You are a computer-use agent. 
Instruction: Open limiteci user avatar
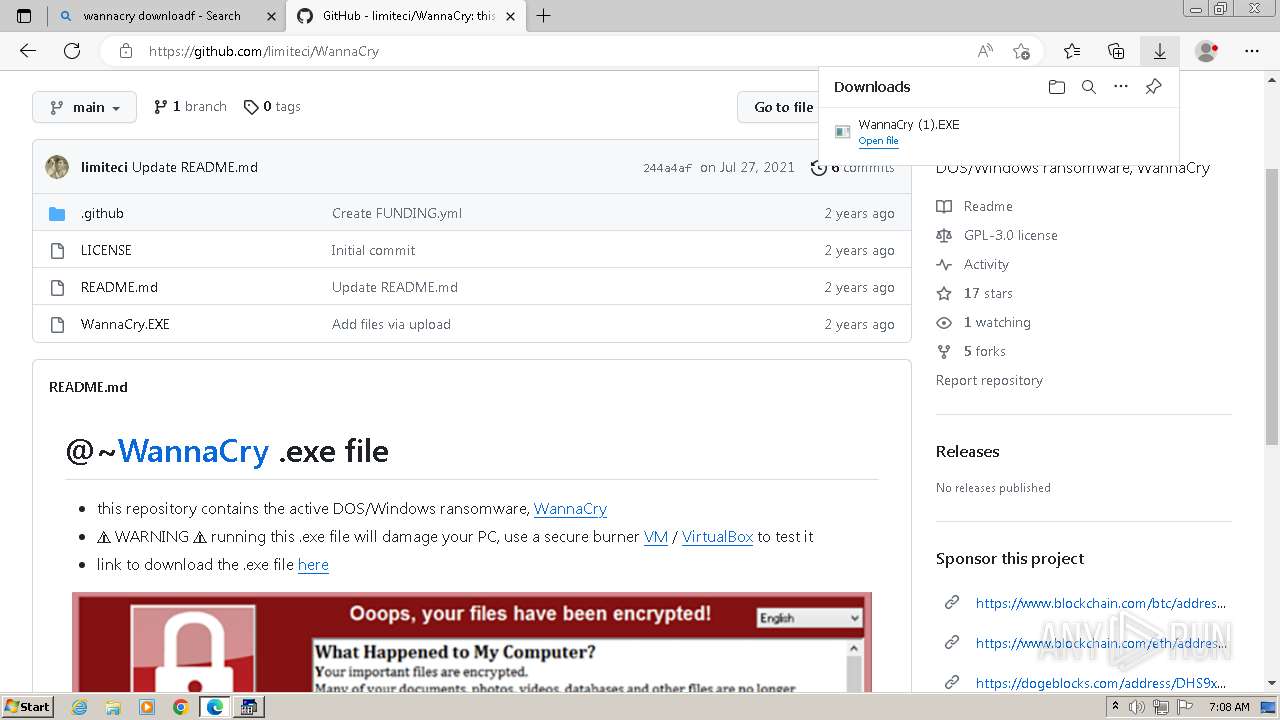pyautogui.click(x=57, y=167)
